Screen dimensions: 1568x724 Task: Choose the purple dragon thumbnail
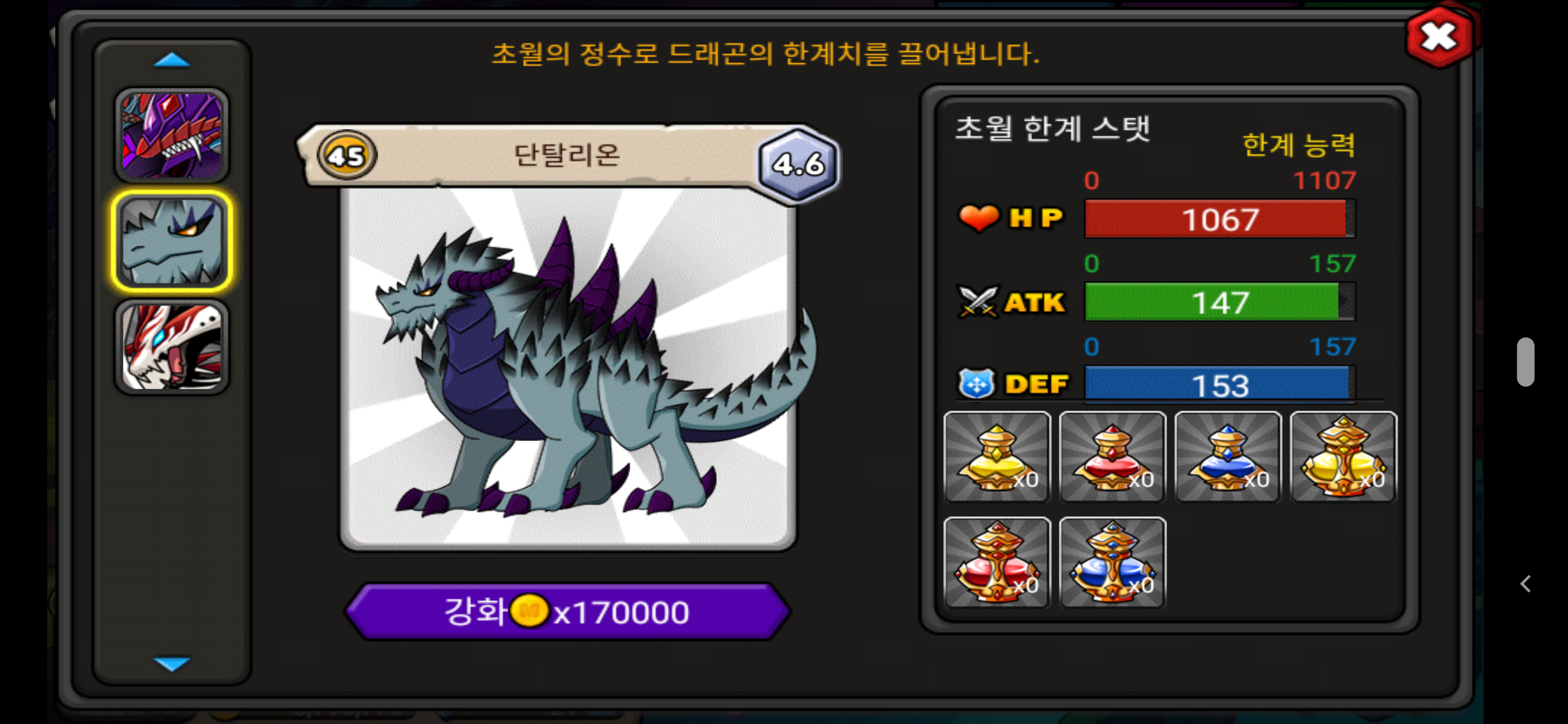(x=172, y=135)
